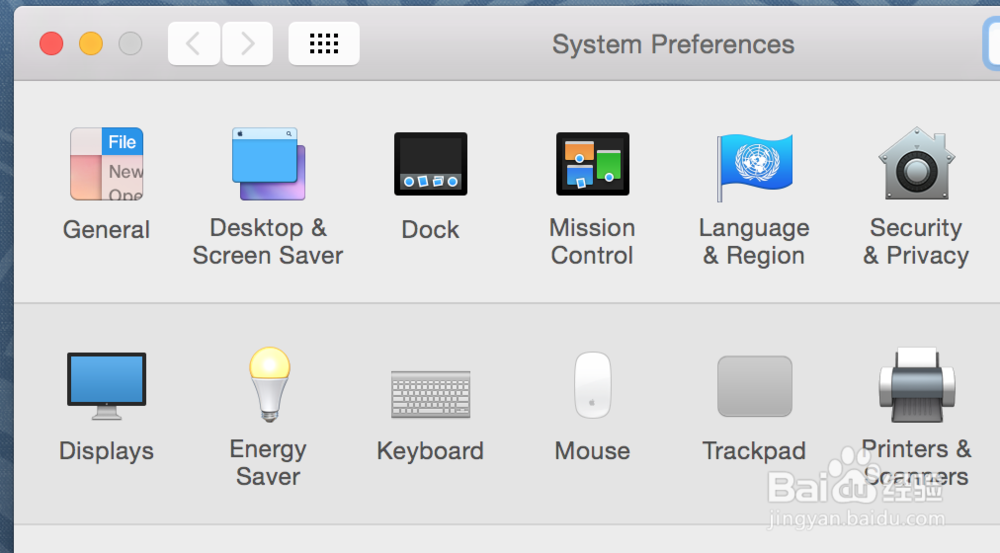
Task: Open the Trackpad preferences pane
Action: (x=754, y=386)
